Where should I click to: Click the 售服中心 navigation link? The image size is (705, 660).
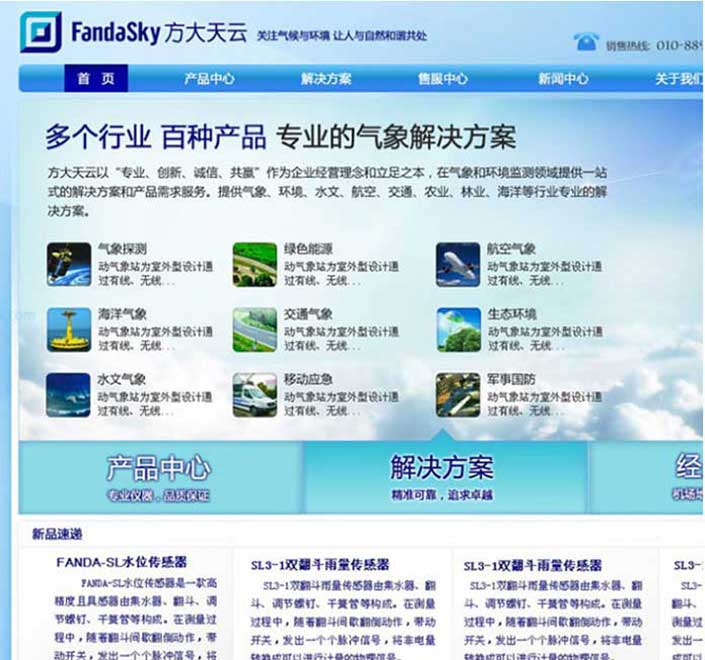(443, 79)
